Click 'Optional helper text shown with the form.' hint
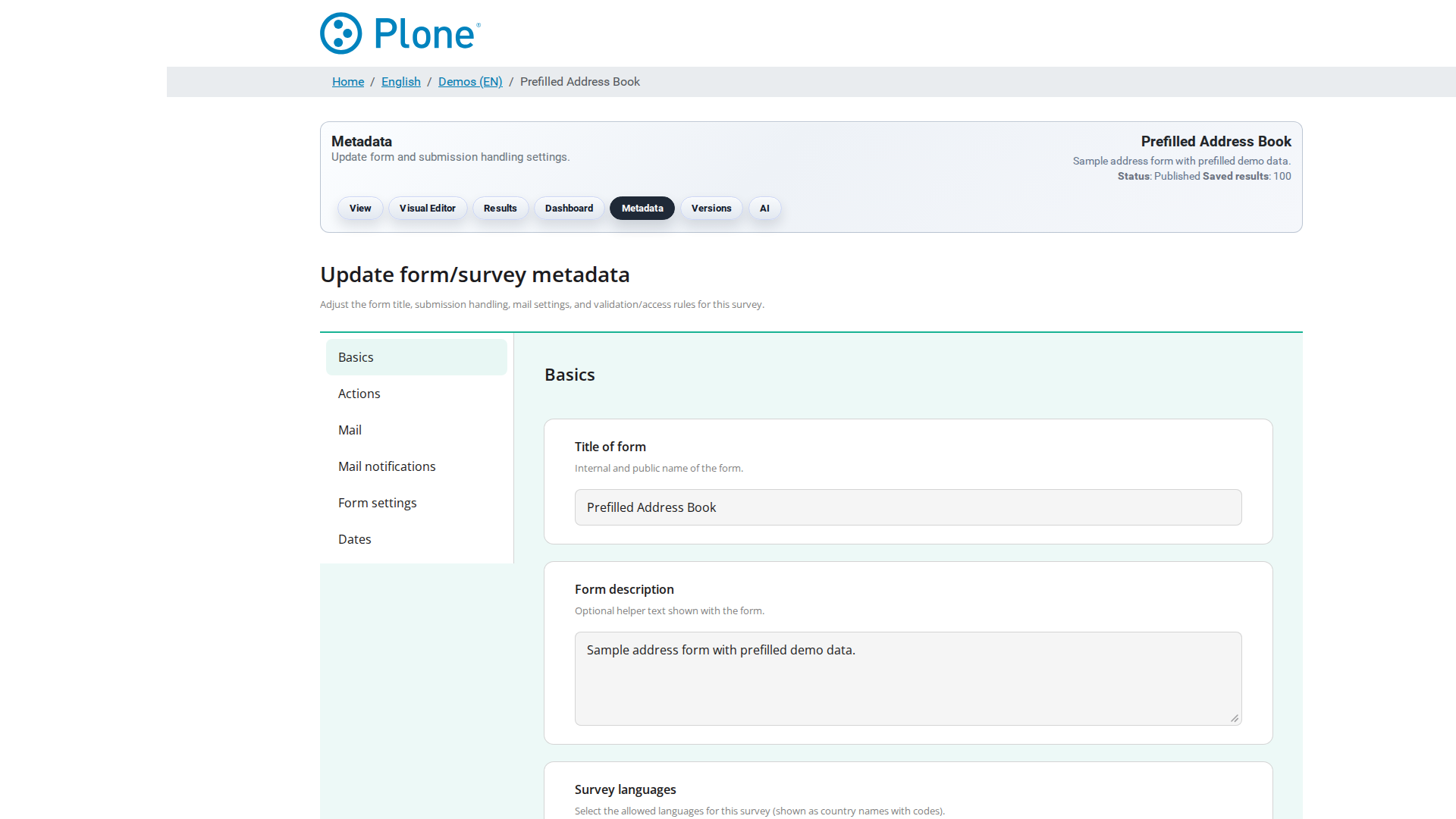The height and width of the screenshot is (819, 1456). (670, 610)
